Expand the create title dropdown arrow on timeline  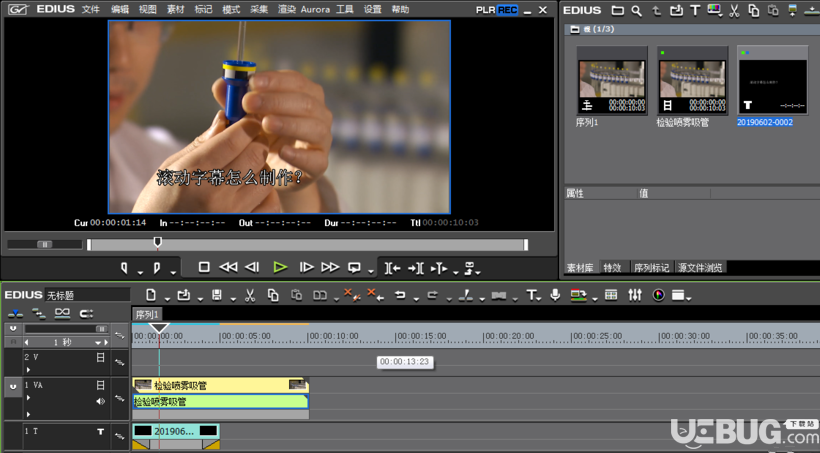pos(539,299)
